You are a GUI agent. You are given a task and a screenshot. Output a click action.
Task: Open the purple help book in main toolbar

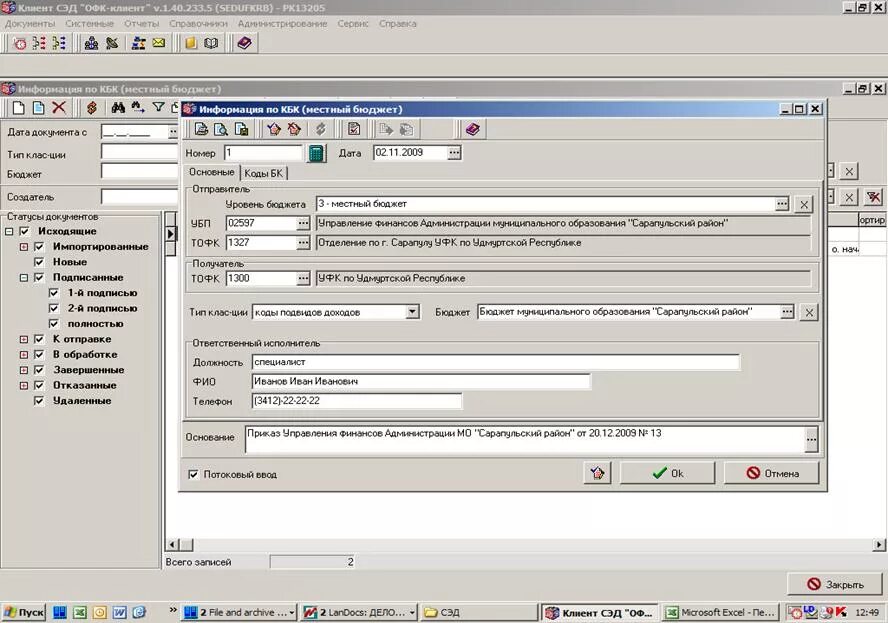click(244, 43)
